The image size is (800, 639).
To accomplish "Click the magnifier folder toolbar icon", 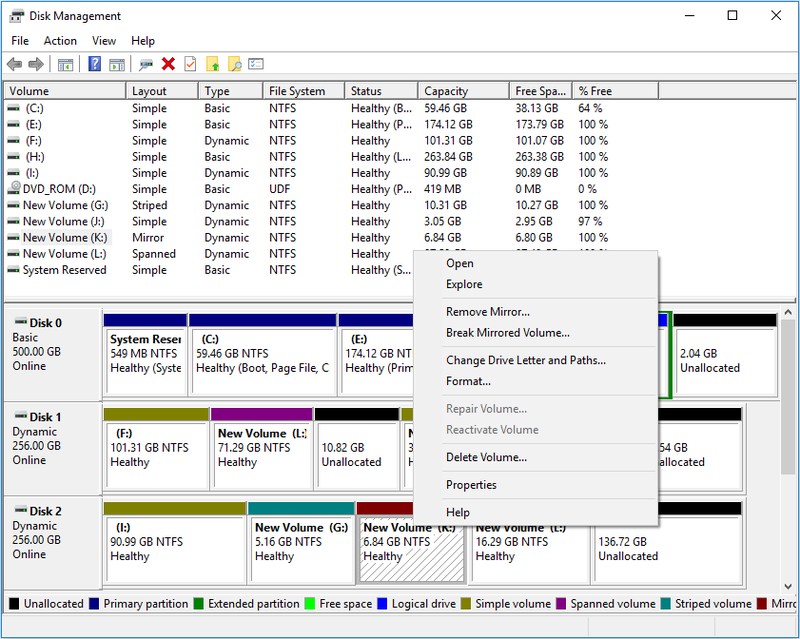I will (234, 64).
